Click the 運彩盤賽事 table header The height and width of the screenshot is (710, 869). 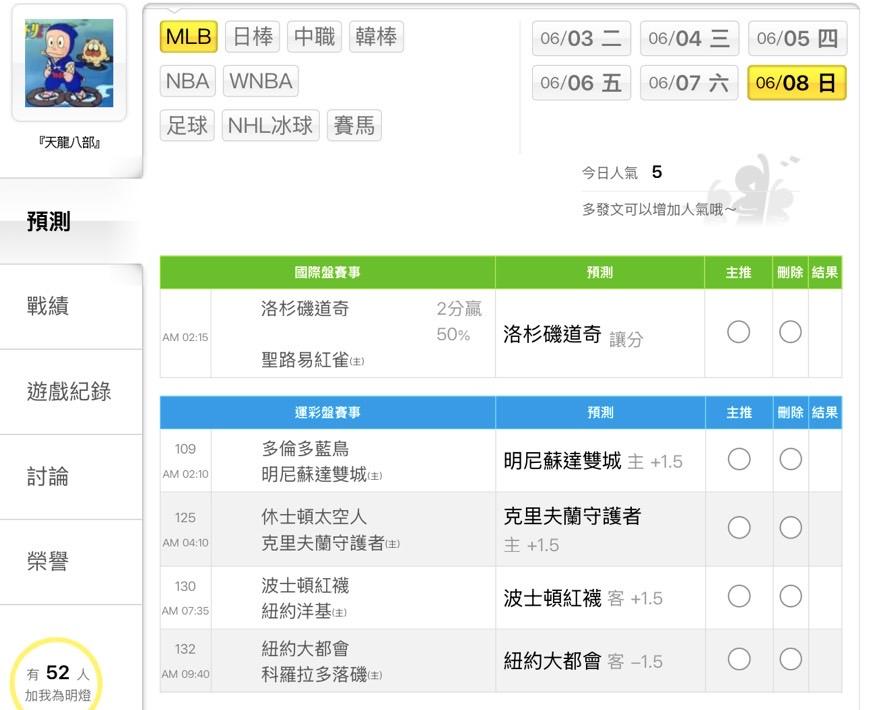(x=328, y=412)
